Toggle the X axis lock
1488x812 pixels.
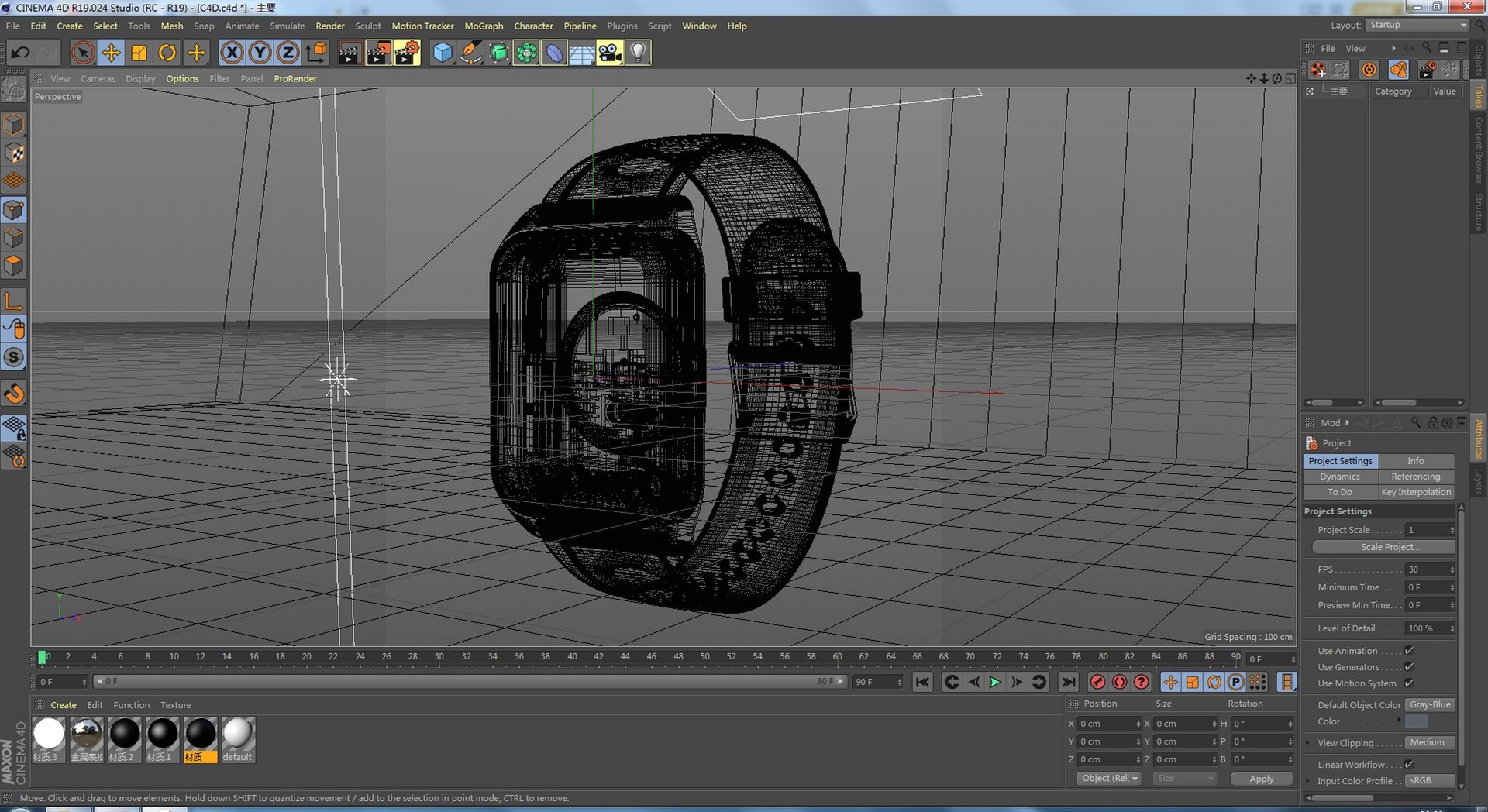[x=232, y=53]
